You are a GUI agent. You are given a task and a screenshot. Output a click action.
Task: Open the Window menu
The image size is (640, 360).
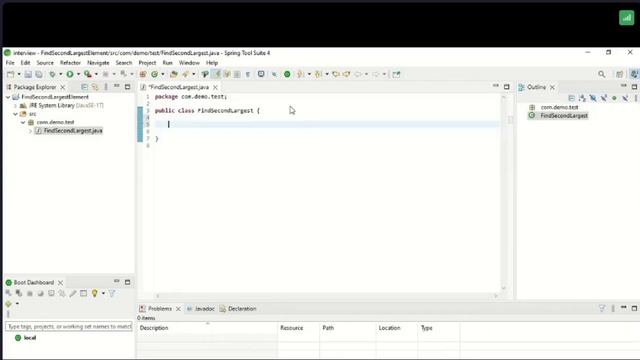[189, 63]
